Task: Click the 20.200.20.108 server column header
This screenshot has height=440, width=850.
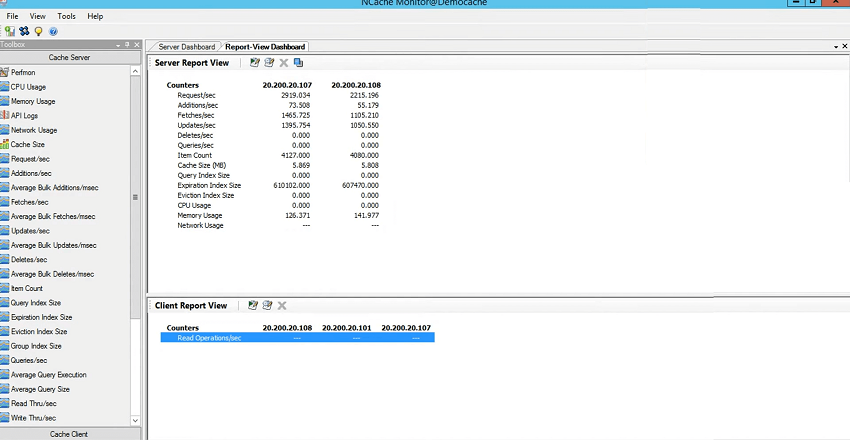Action: [356, 85]
